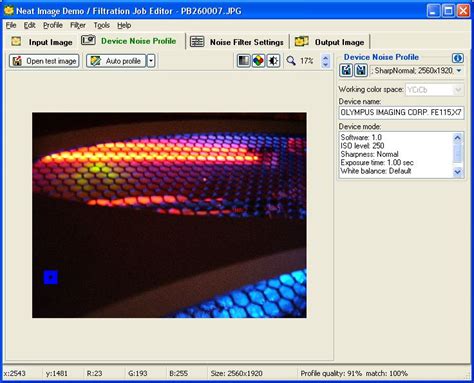
Task: Switch to the Output Image tab
Action: point(330,42)
